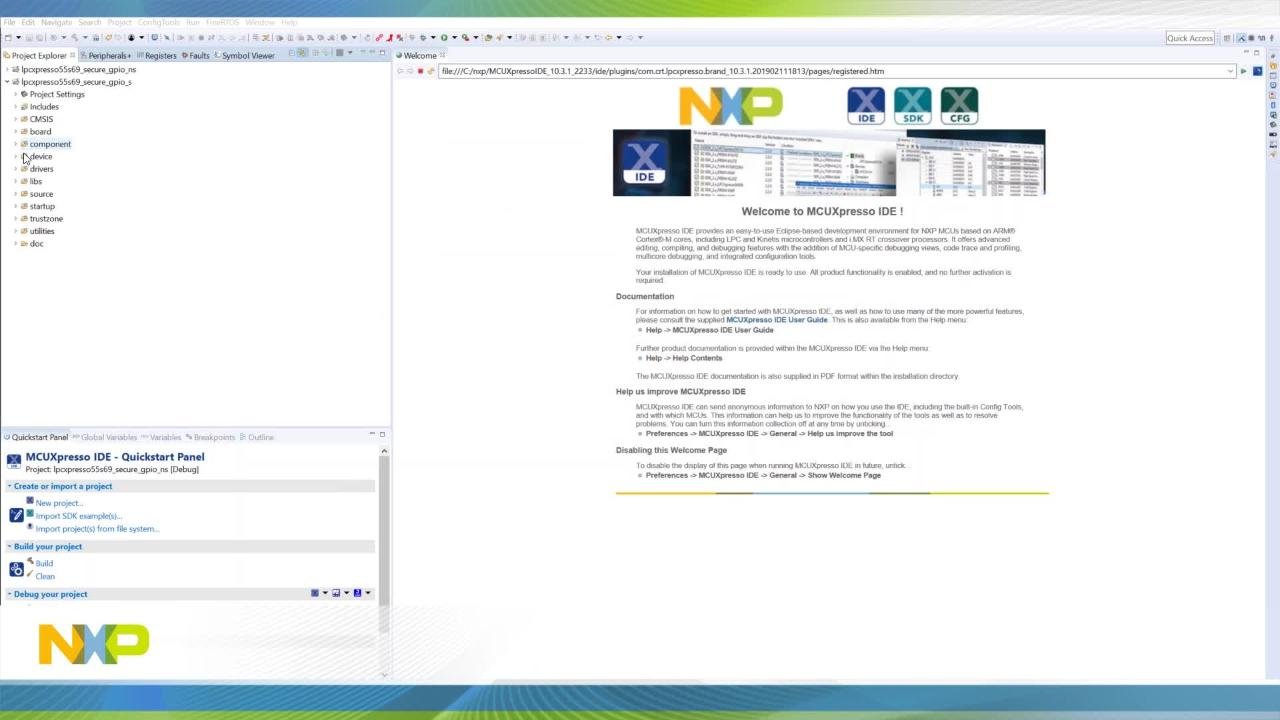The image size is (1280, 720).
Task: Click the Clean link in Quickstart Panel
Action: [x=45, y=576]
